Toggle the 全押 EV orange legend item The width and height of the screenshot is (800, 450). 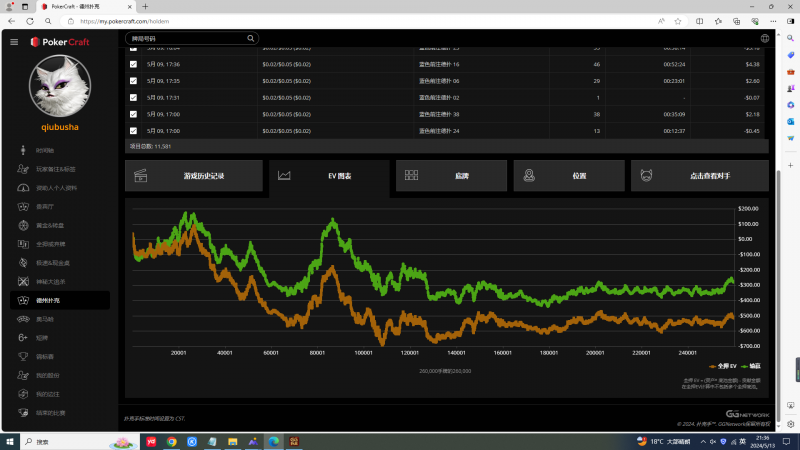(724, 366)
